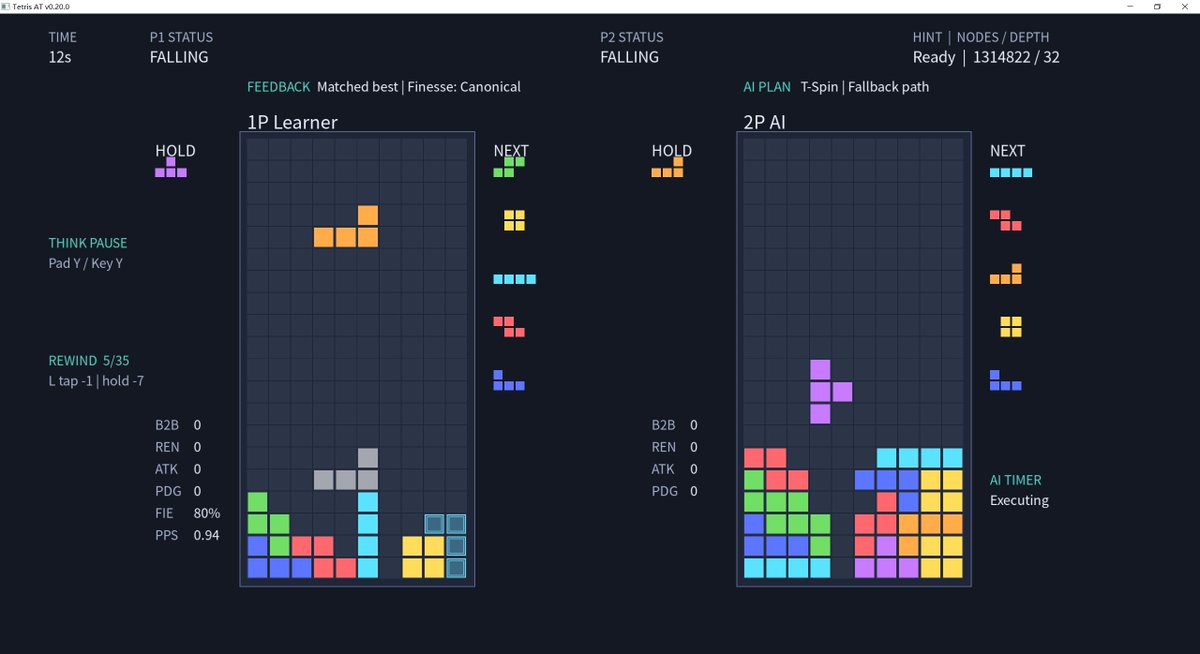Click the L tap -1 | hold -7 text
Image resolution: width=1200 pixels, height=654 pixels.
96,381
